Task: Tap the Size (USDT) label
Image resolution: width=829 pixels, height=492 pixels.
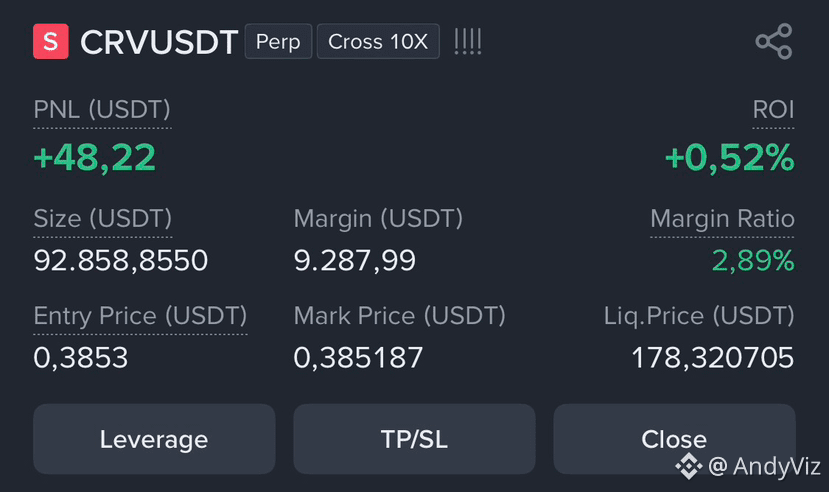Action: pos(103,219)
